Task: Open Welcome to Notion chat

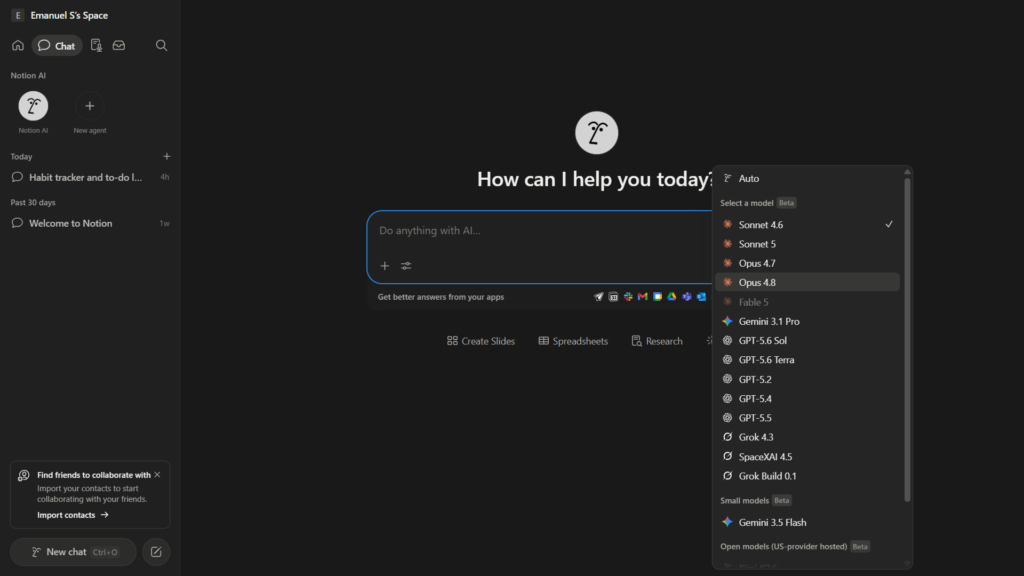Action: [90, 223]
